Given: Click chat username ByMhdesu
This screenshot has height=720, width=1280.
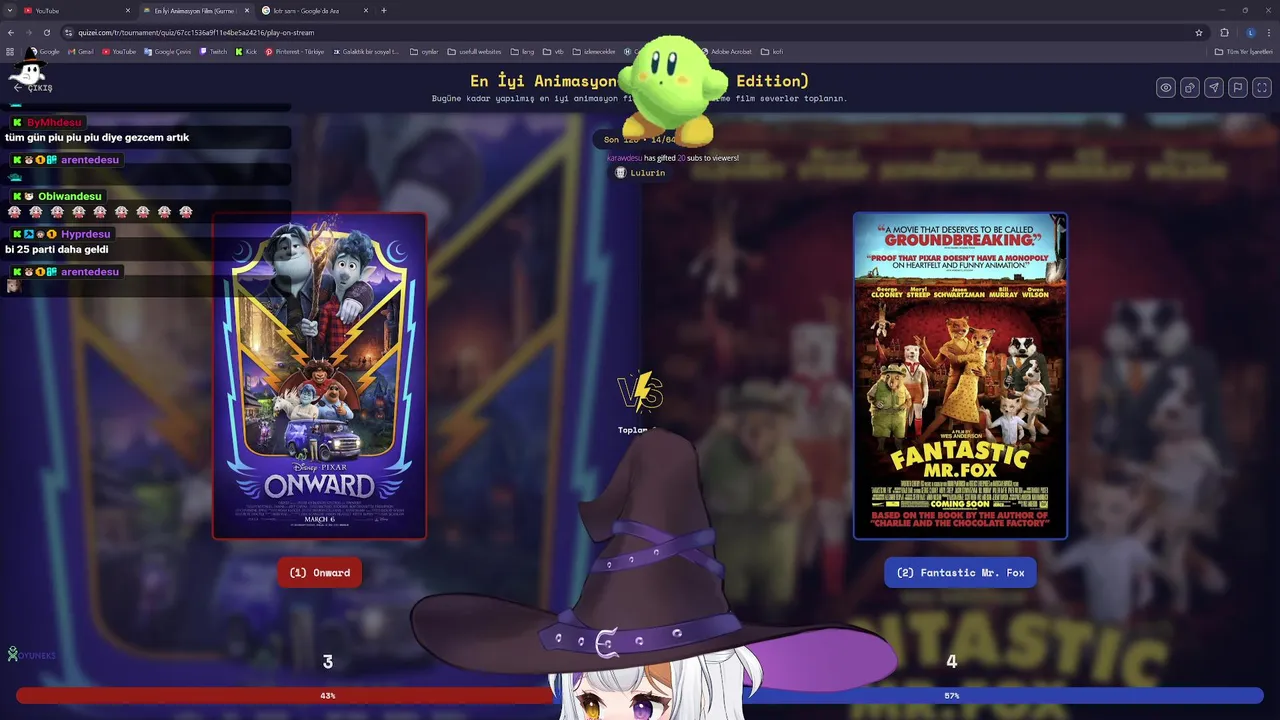Looking at the screenshot, I should (x=54, y=122).
